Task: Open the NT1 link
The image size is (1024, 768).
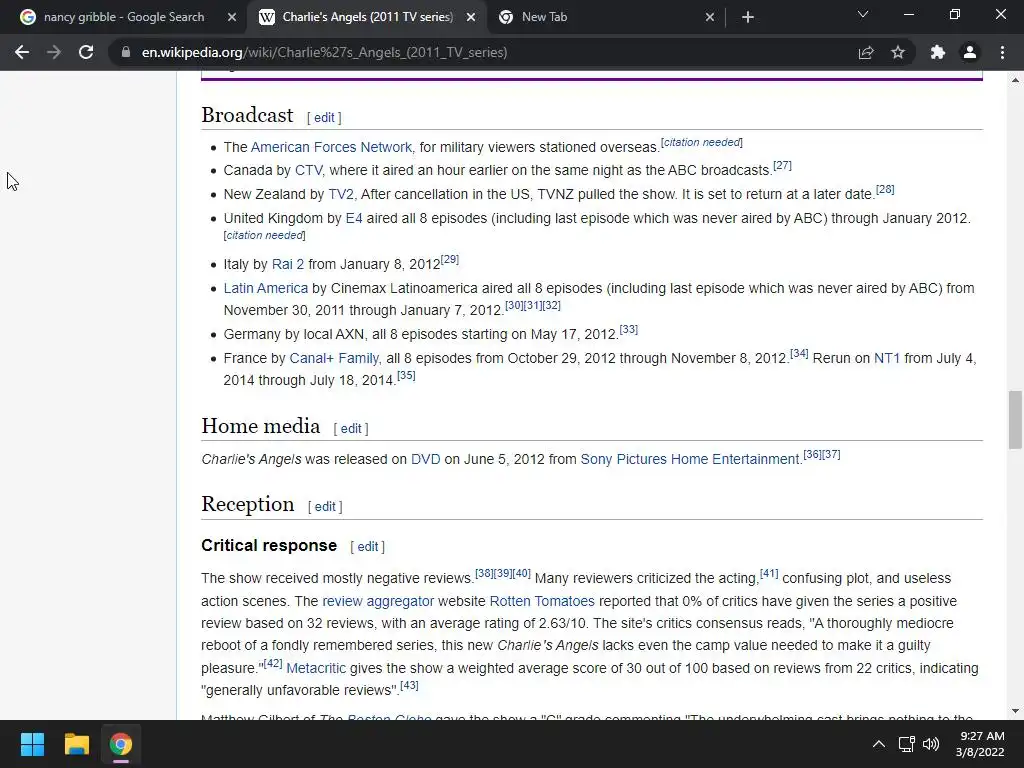Action: [x=887, y=358]
